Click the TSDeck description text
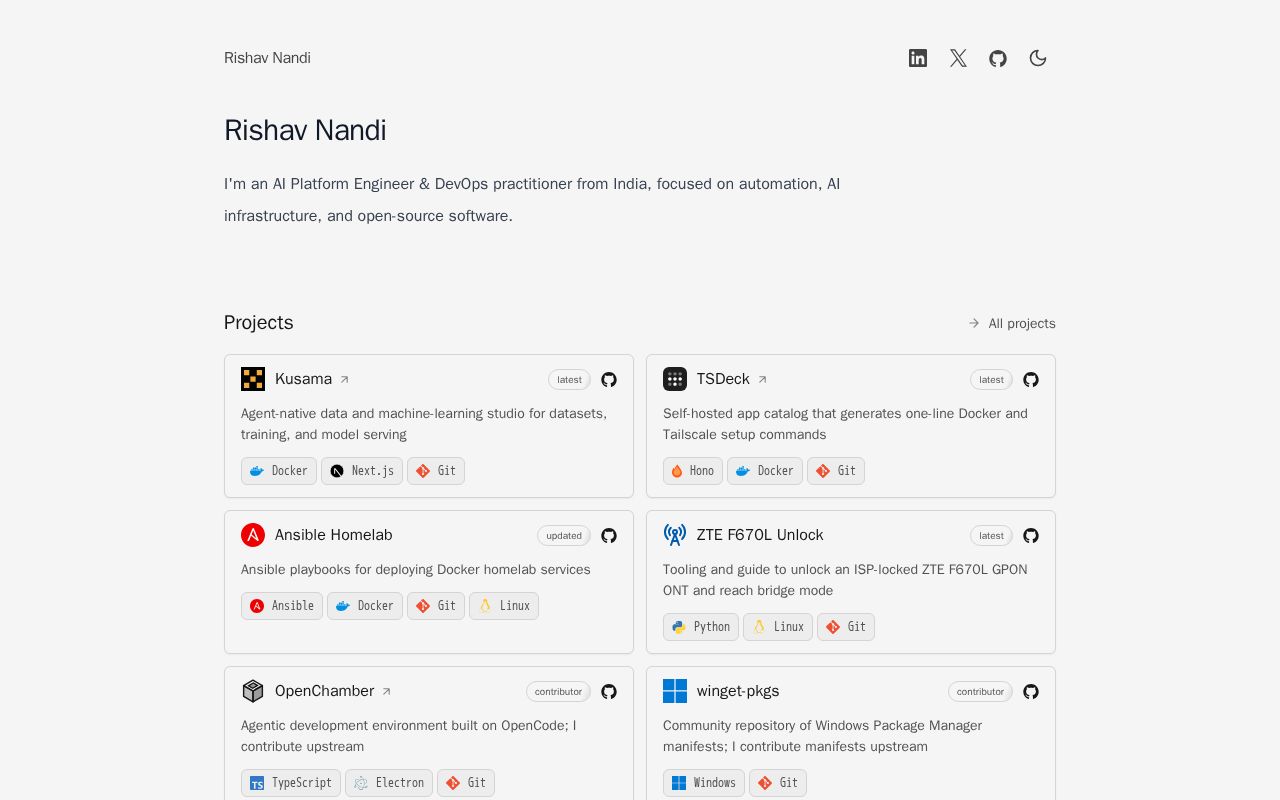This screenshot has width=1280, height=800. tap(845, 424)
